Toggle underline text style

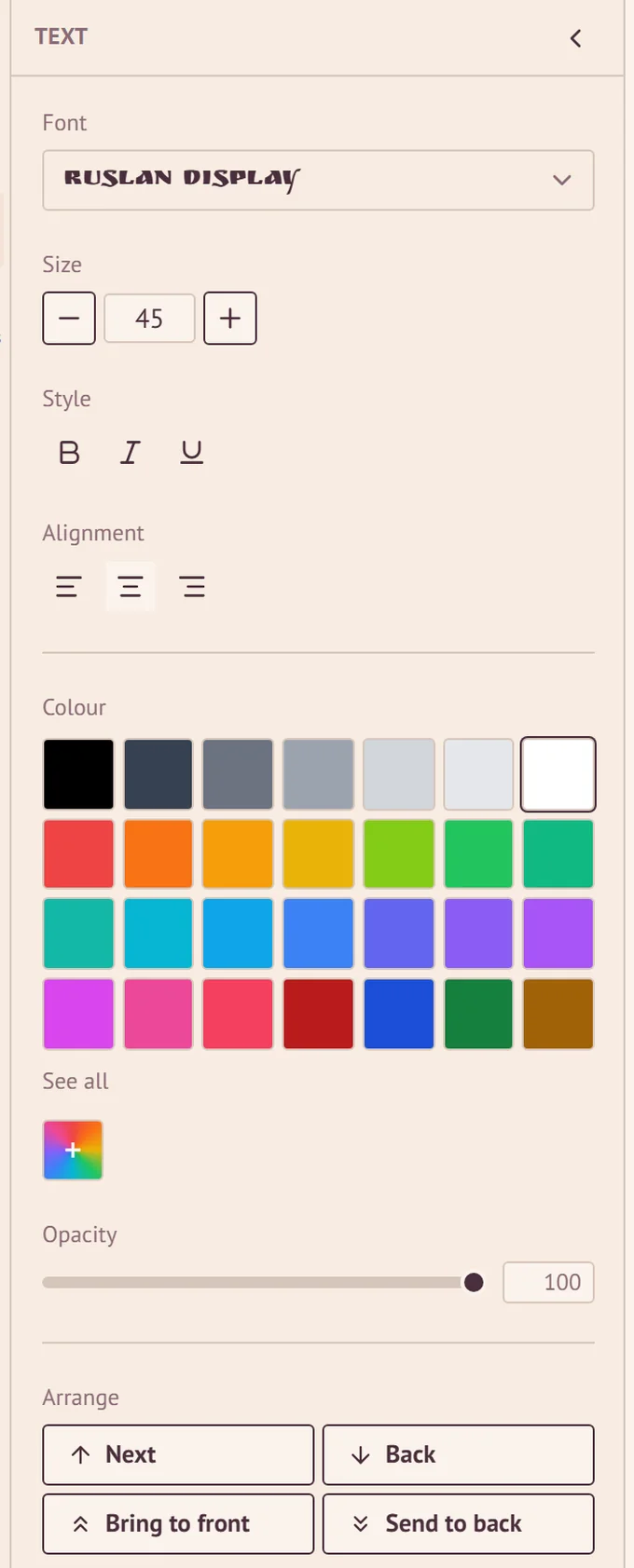coord(192,453)
